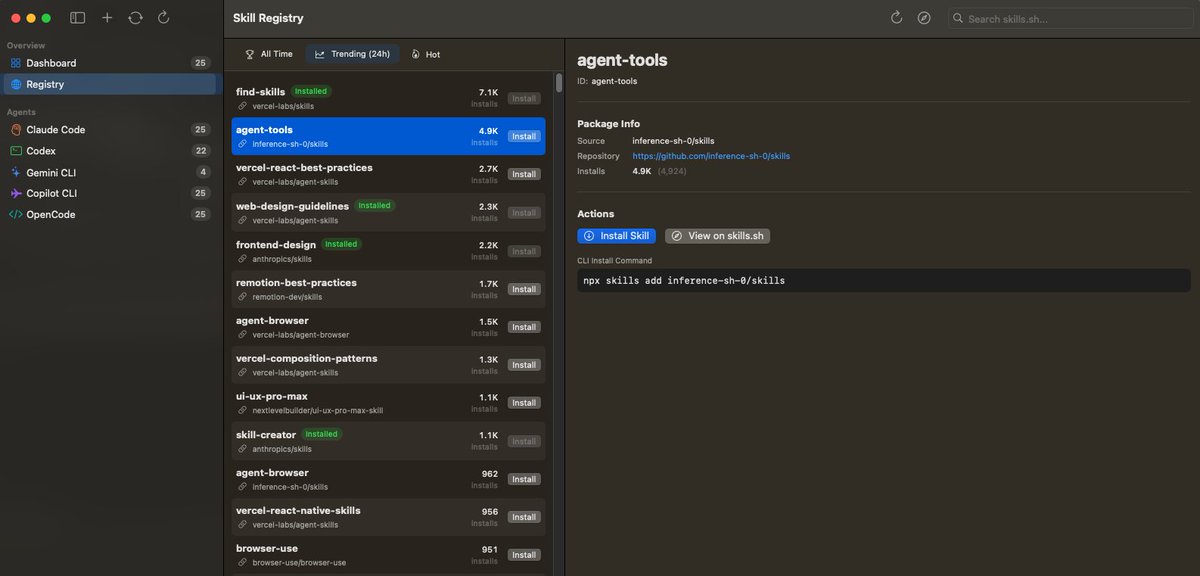Click the link icon under frontend-design

[242, 258]
